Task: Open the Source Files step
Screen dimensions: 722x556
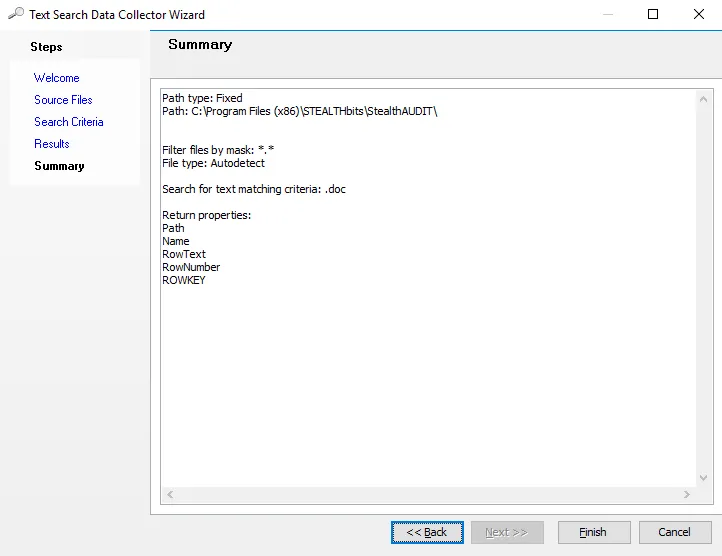Action: [63, 100]
